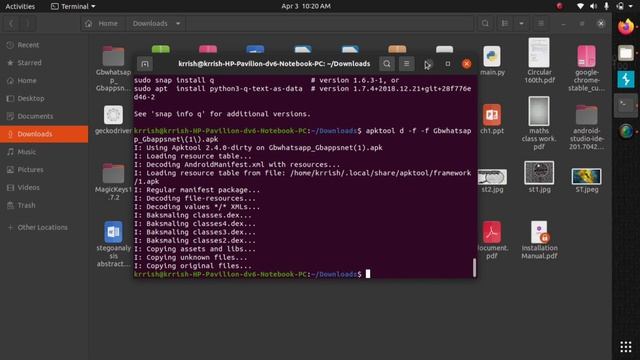The height and width of the screenshot is (360, 640).
Task: Go back in Files window
Action: (x=11, y=24)
